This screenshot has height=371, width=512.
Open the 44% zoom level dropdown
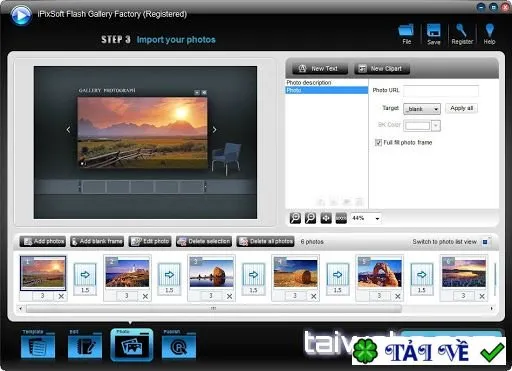(x=366, y=218)
